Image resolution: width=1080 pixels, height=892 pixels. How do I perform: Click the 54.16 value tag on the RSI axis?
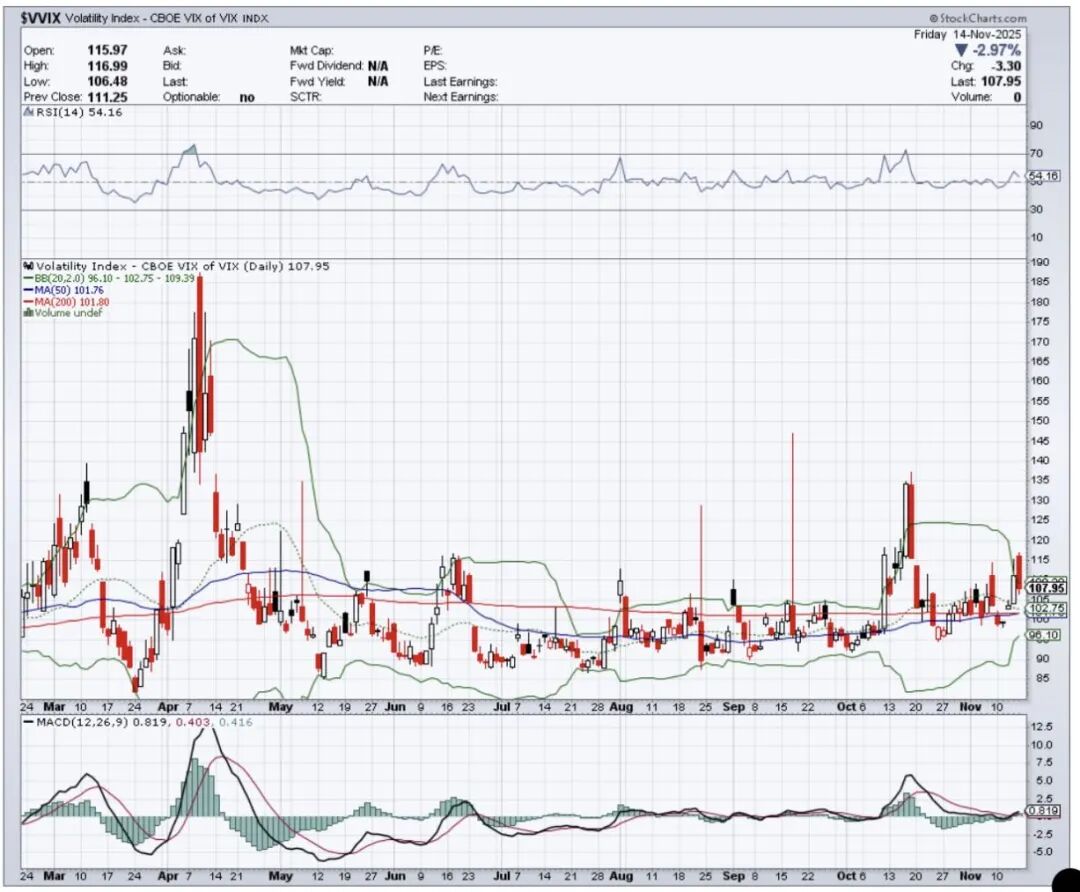coord(1043,176)
